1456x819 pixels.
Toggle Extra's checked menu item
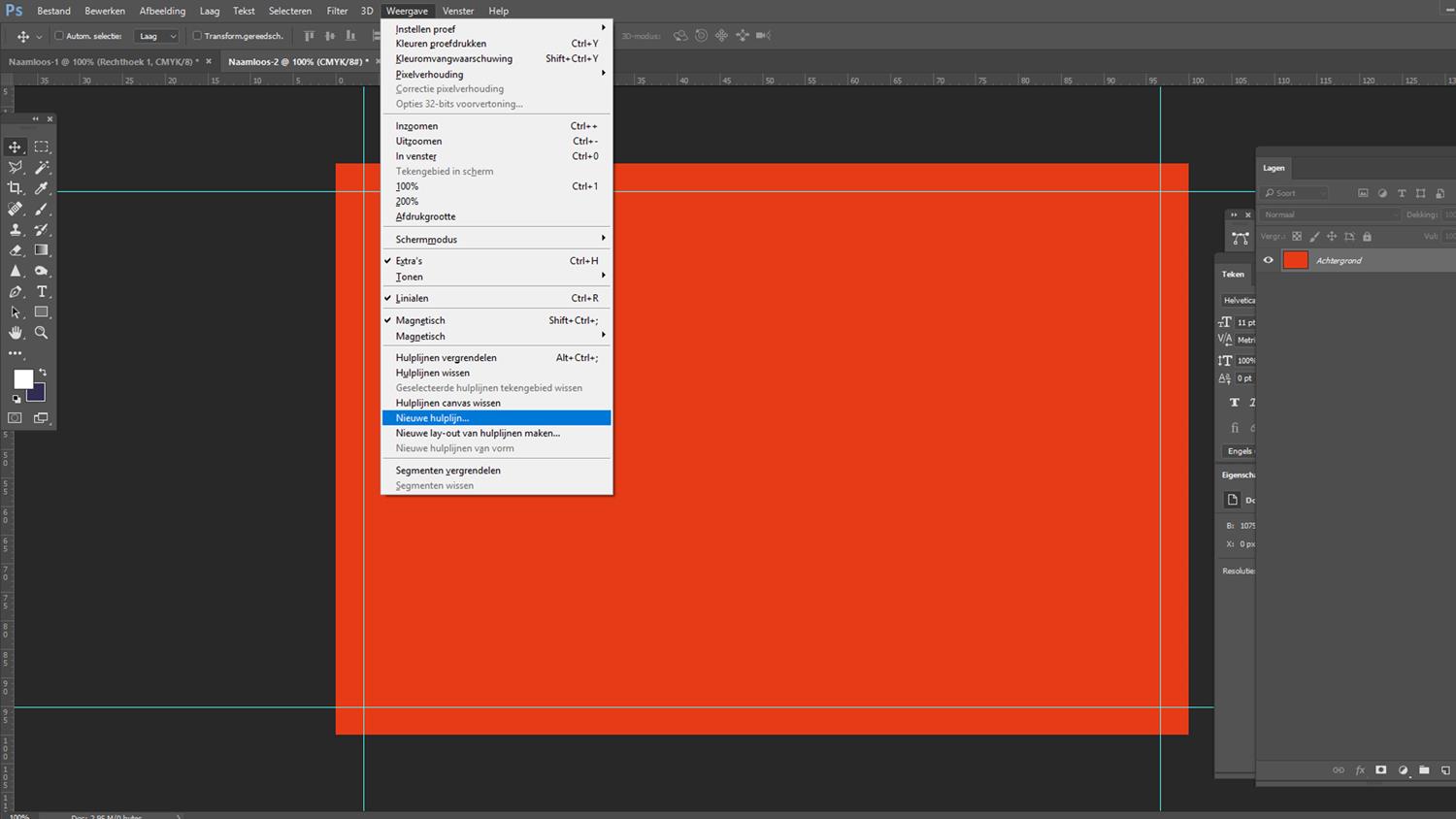496,261
